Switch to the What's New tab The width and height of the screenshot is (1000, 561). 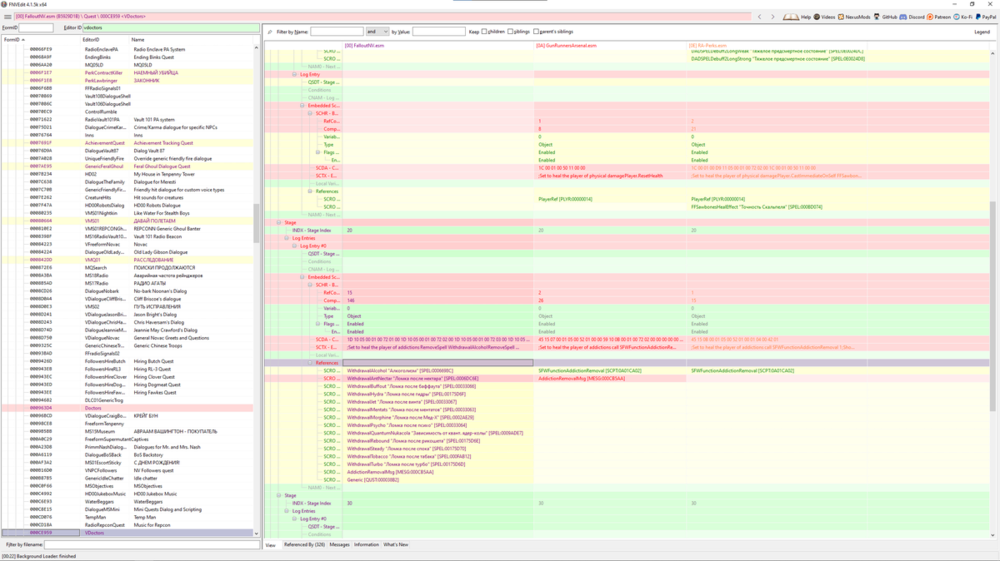(395, 545)
